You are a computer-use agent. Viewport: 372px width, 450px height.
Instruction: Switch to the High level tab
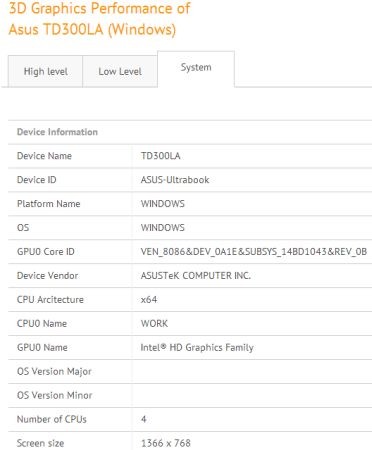[x=45, y=71]
